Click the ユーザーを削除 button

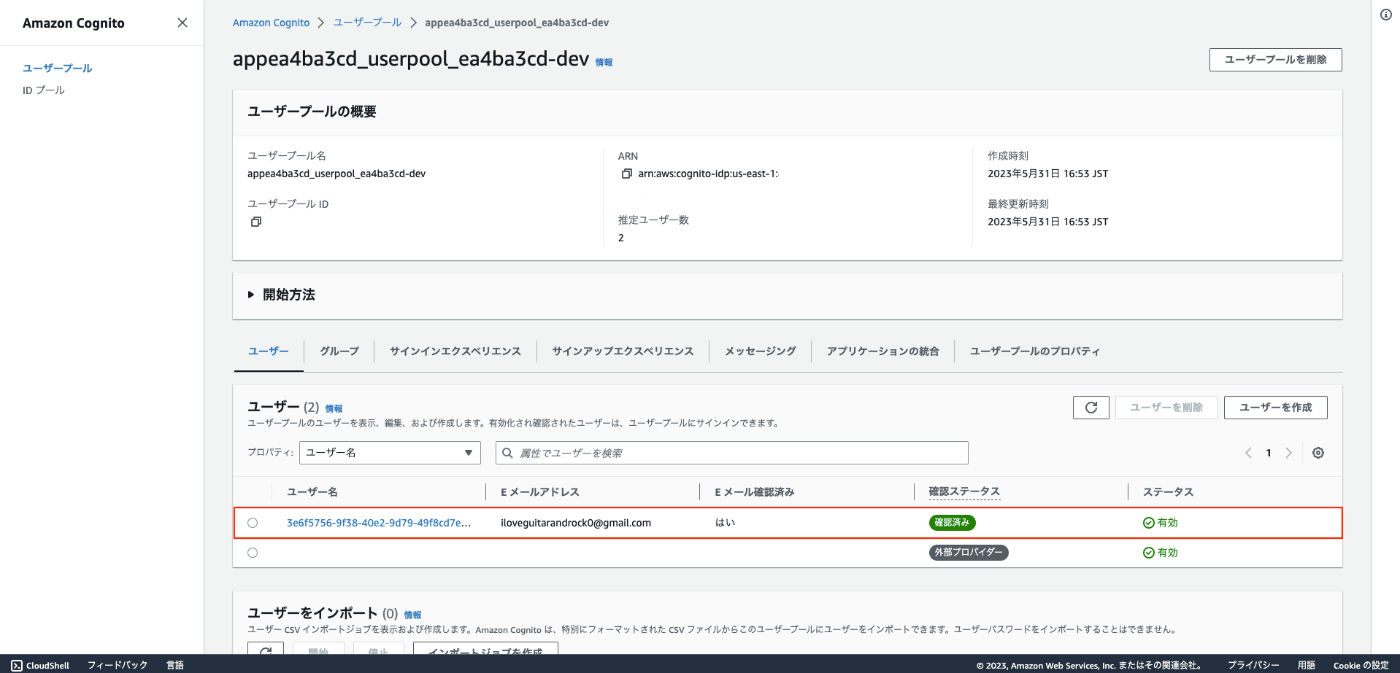click(1166, 407)
